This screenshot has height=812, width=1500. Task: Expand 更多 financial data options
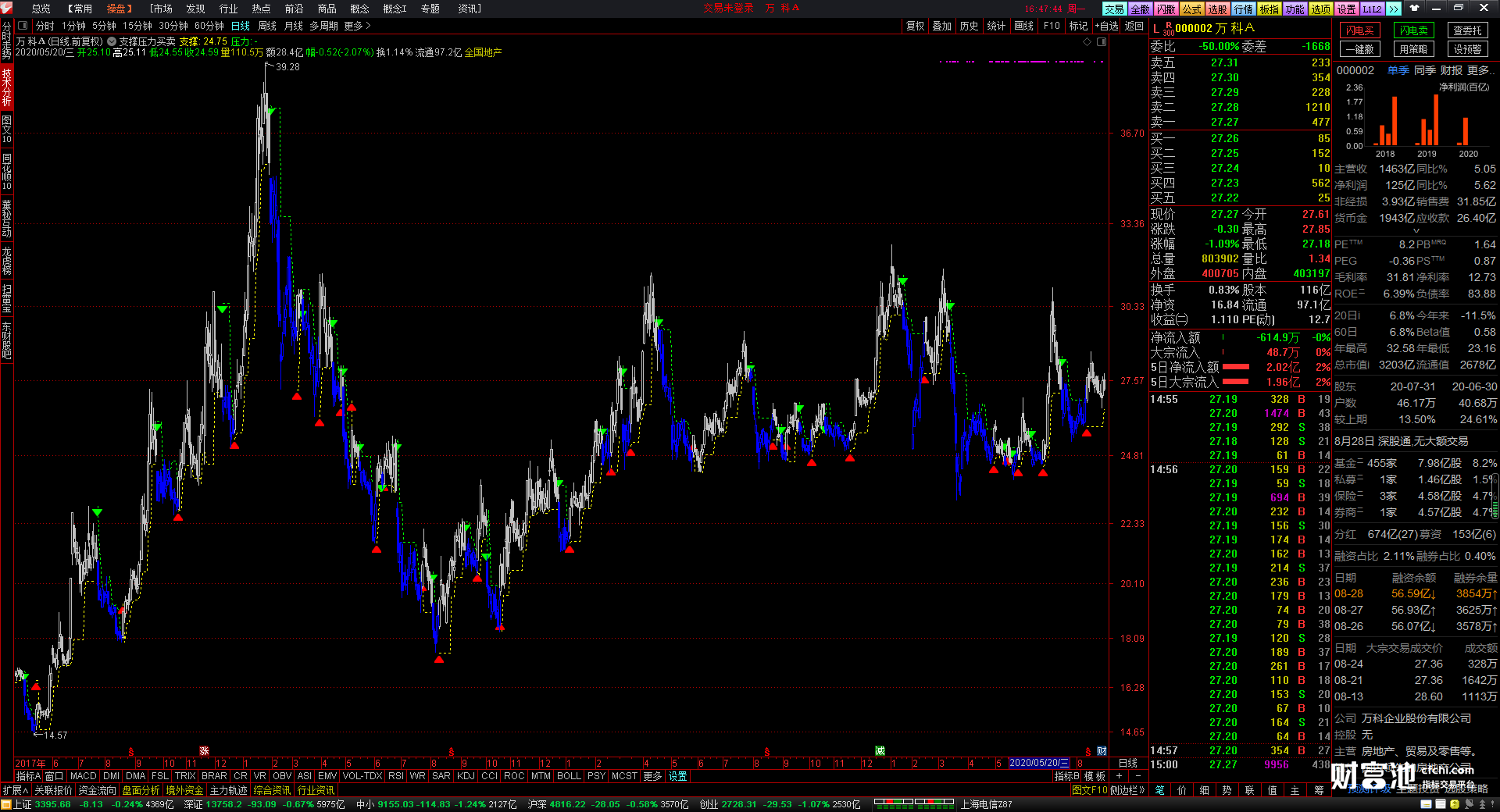tap(1480, 70)
